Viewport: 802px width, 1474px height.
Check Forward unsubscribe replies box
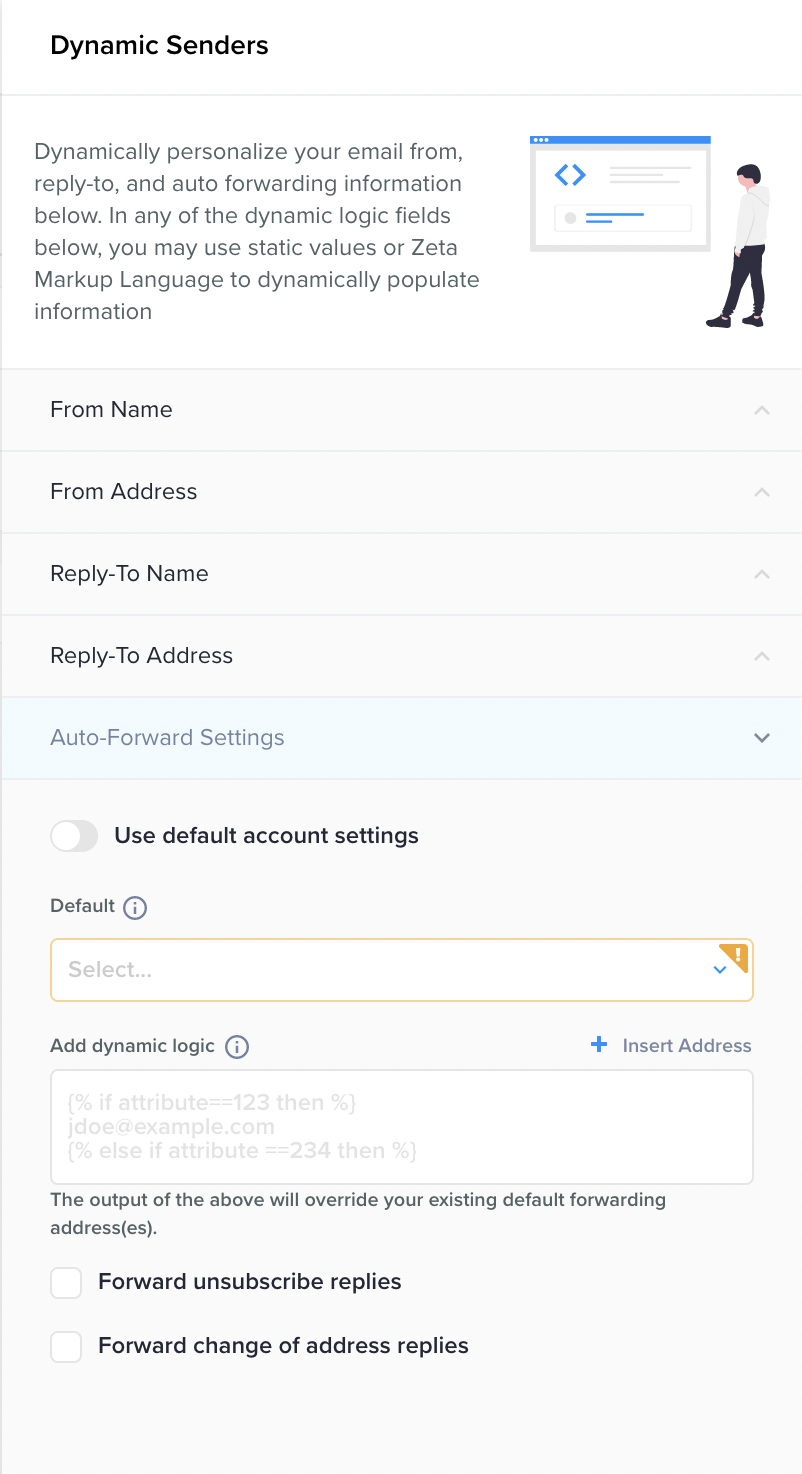click(66, 1283)
